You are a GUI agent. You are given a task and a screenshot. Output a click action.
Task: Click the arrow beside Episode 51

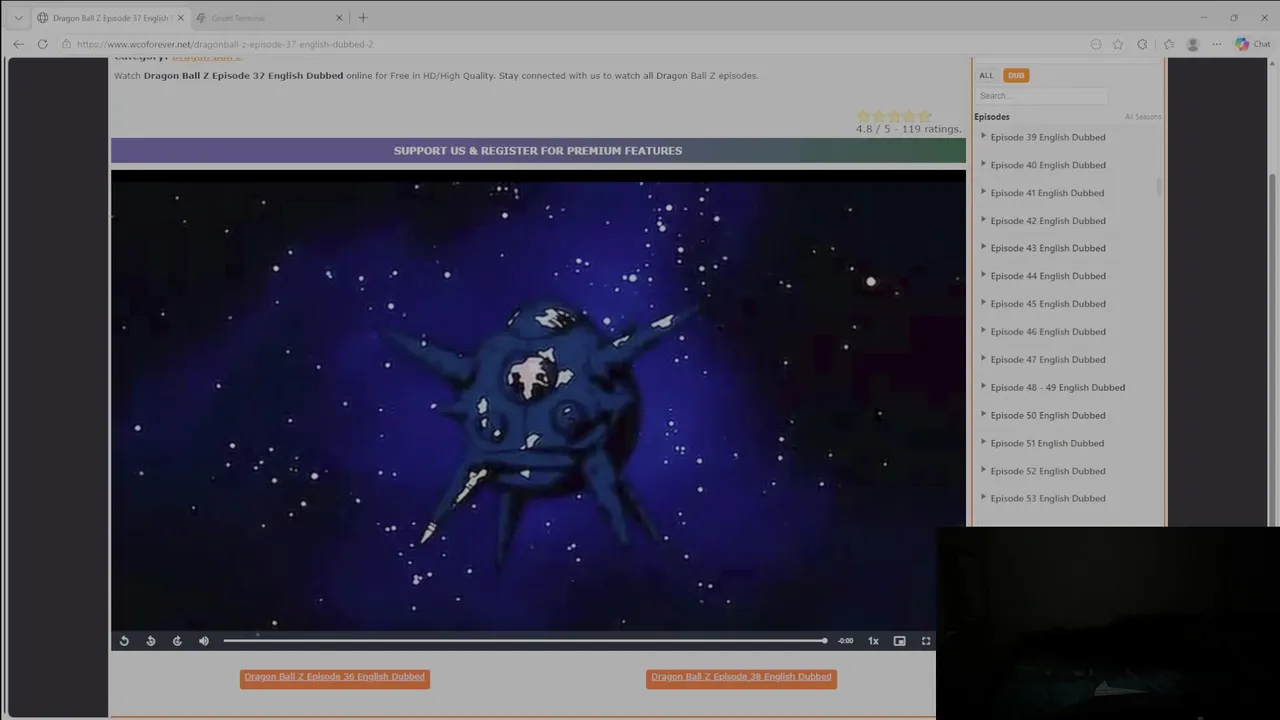click(x=983, y=442)
